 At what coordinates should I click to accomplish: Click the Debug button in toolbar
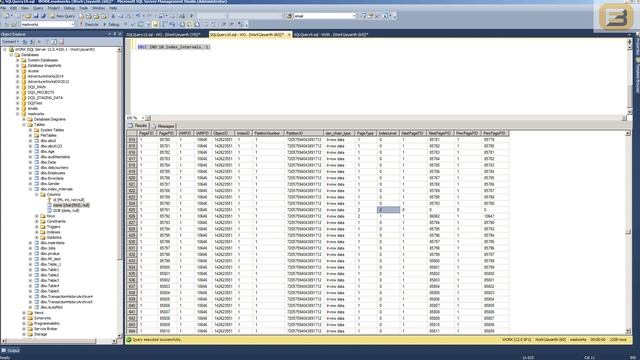click(111, 24)
